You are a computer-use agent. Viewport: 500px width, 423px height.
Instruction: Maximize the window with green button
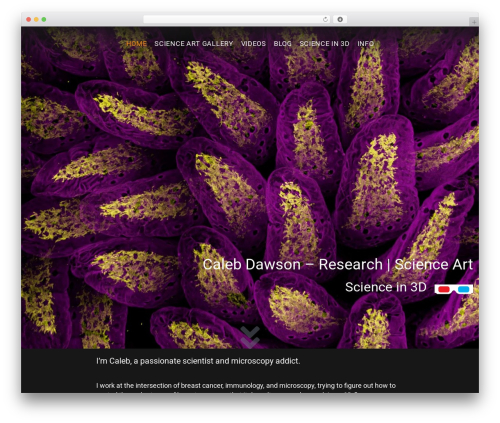point(44,19)
